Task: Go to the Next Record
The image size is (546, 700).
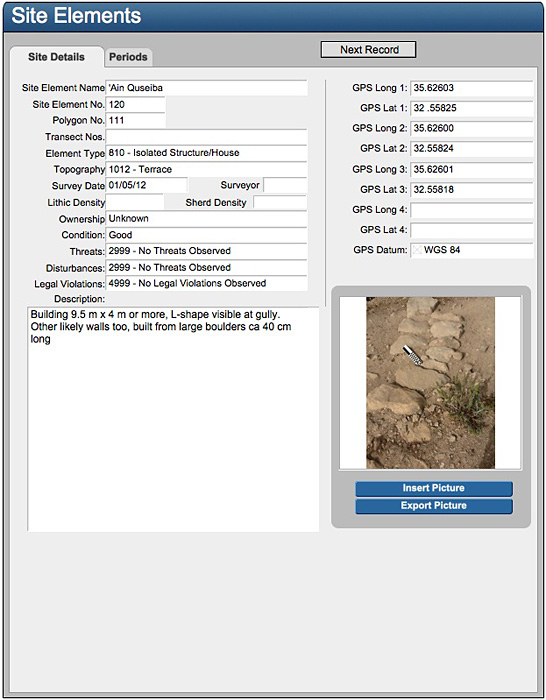Action: (x=369, y=50)
